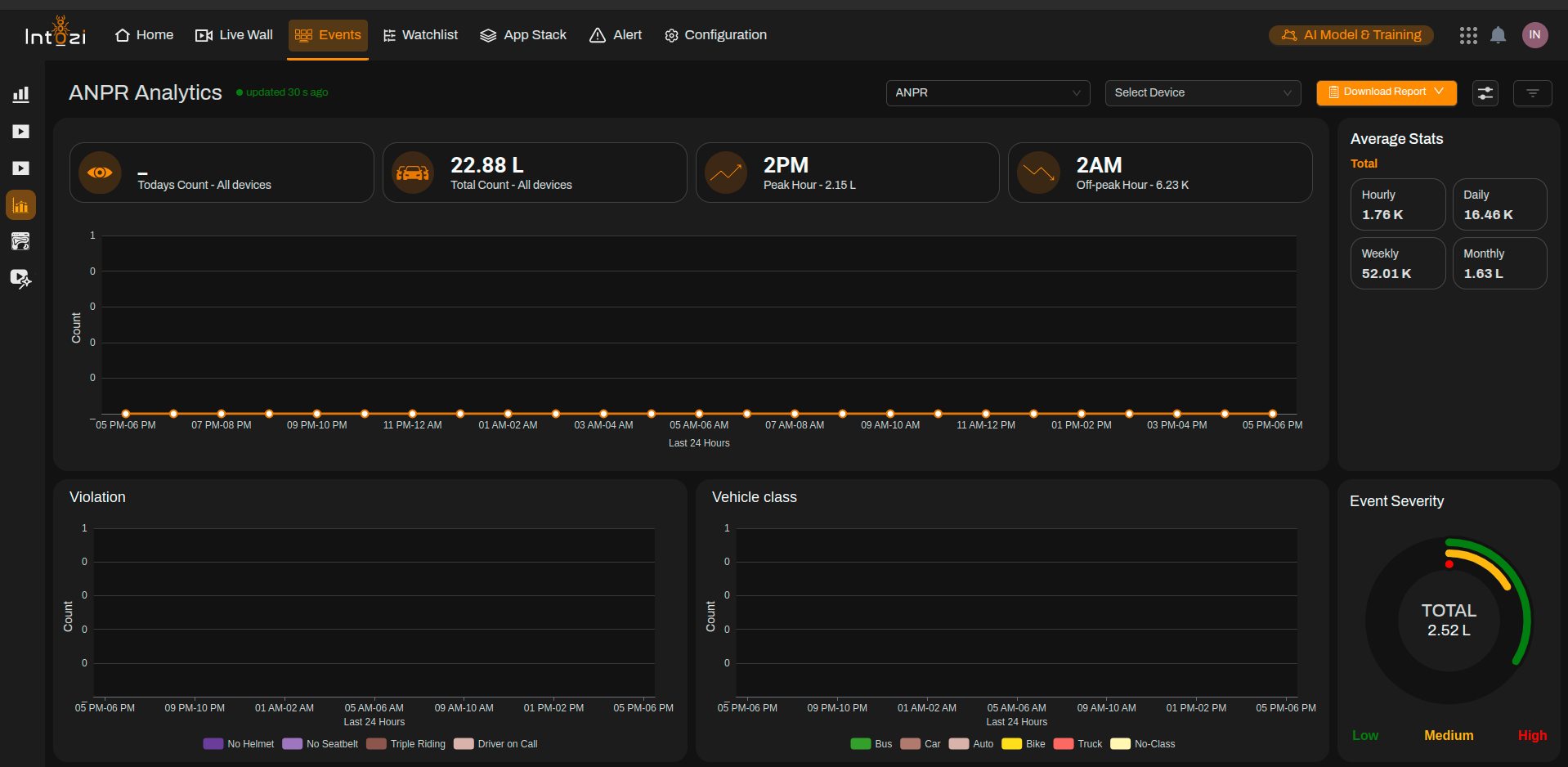This screenshot has height=767, width=1568.
Task: Expand the Select Device dropdown
Action: pyautogui.click(x=1202, y=92)
